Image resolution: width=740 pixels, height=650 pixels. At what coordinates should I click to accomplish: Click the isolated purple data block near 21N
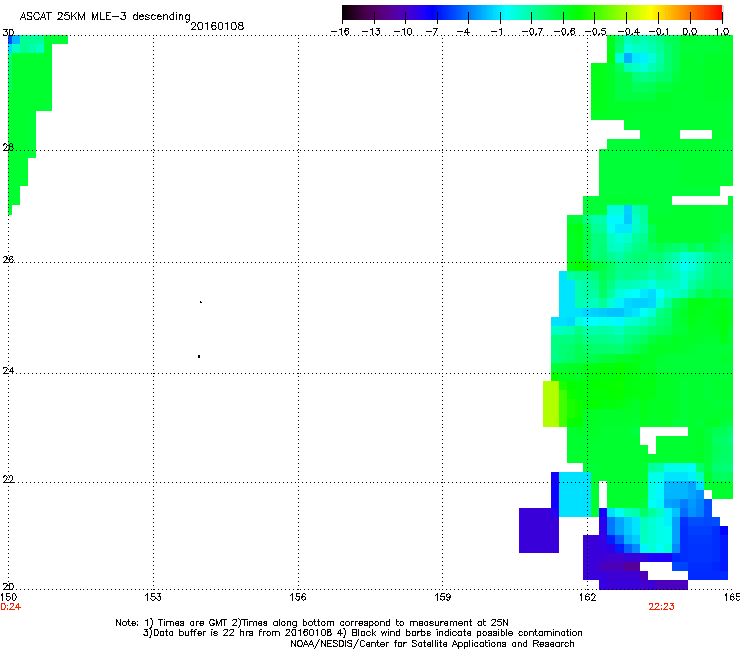point(539,531)
